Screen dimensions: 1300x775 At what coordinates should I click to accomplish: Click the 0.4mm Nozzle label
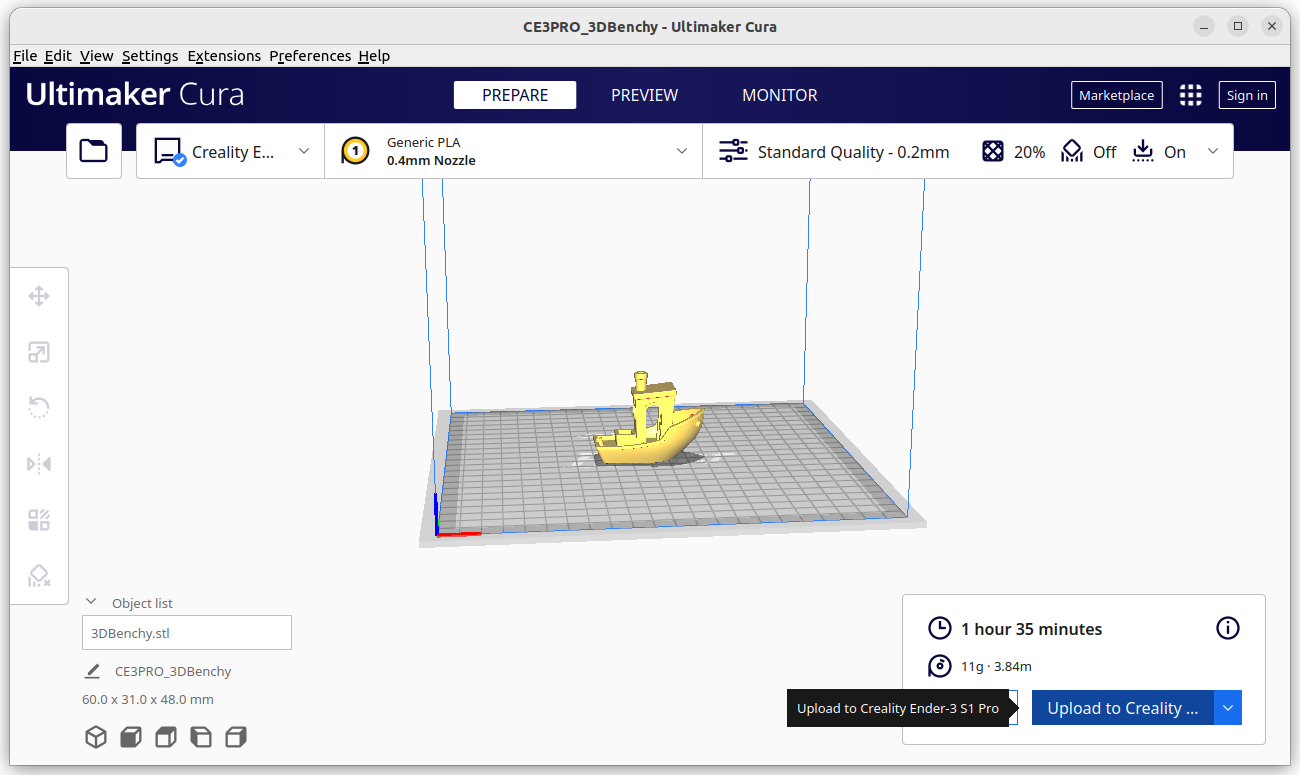[x=431, y=161]
